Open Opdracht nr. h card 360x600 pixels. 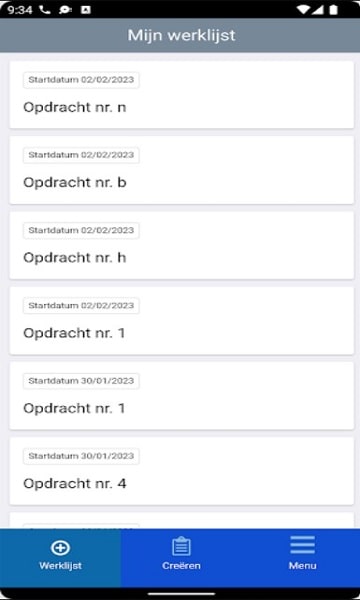181,245
